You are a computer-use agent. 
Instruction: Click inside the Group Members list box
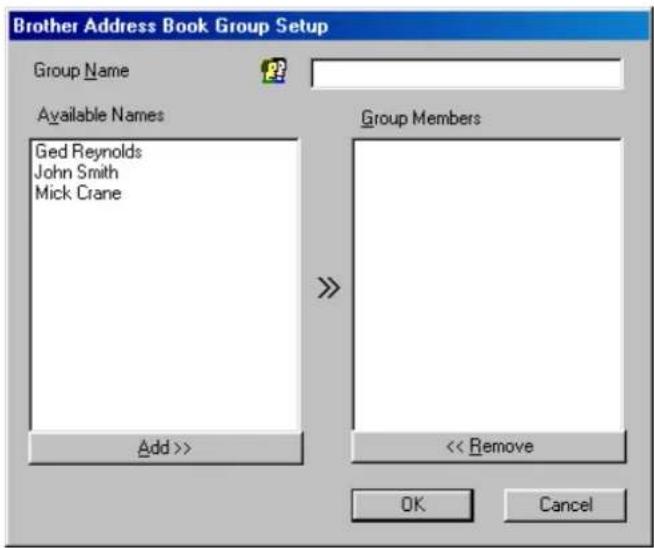488,285
